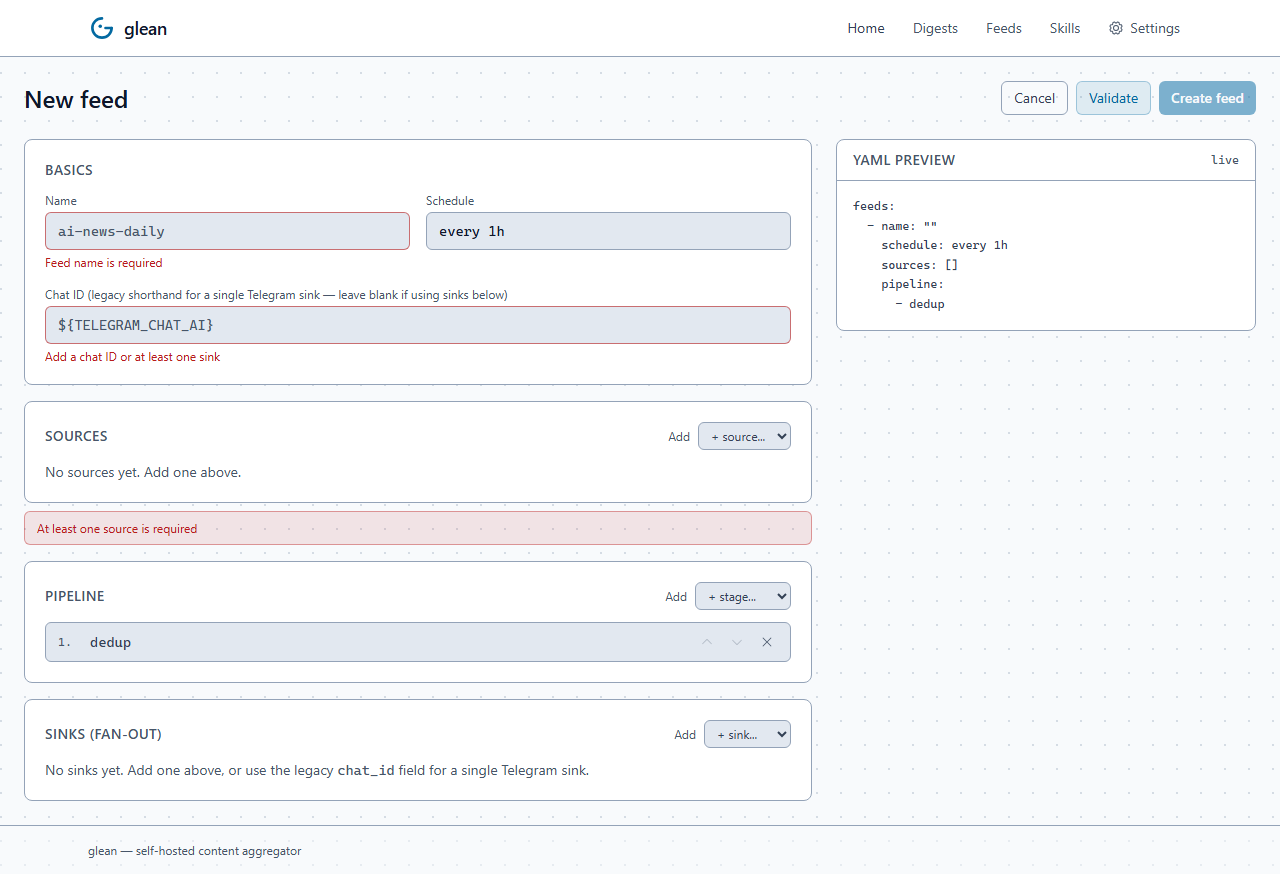Open the add sink dropdown

pos(747,734)
